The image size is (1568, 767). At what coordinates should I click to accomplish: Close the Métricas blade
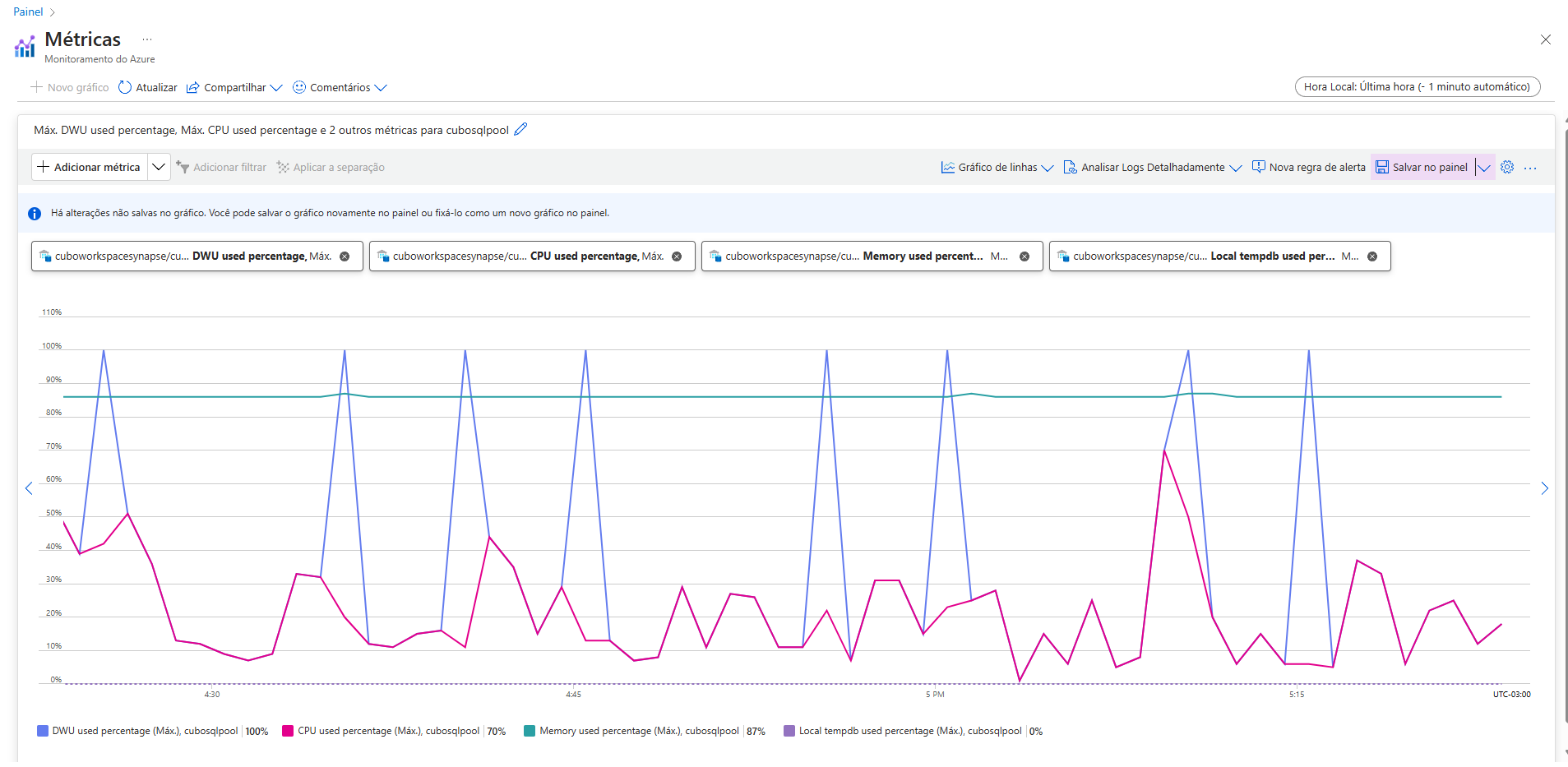pos(1546,39)
